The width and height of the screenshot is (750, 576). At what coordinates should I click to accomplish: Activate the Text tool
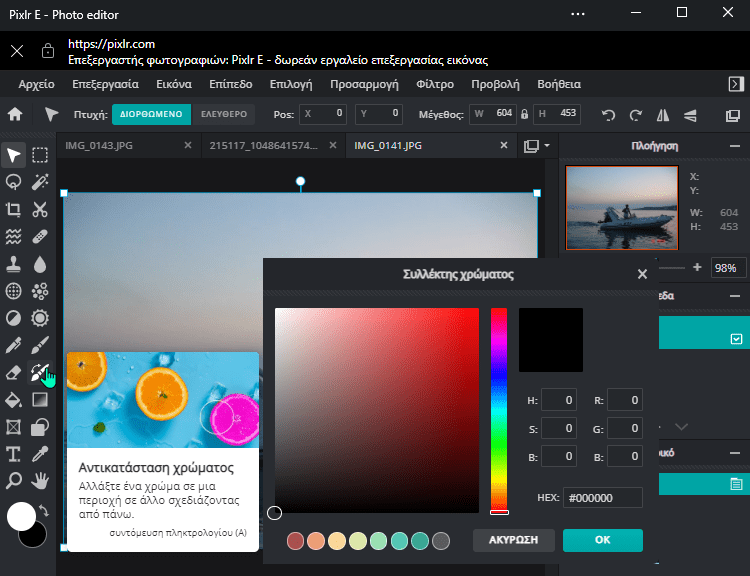14,454
